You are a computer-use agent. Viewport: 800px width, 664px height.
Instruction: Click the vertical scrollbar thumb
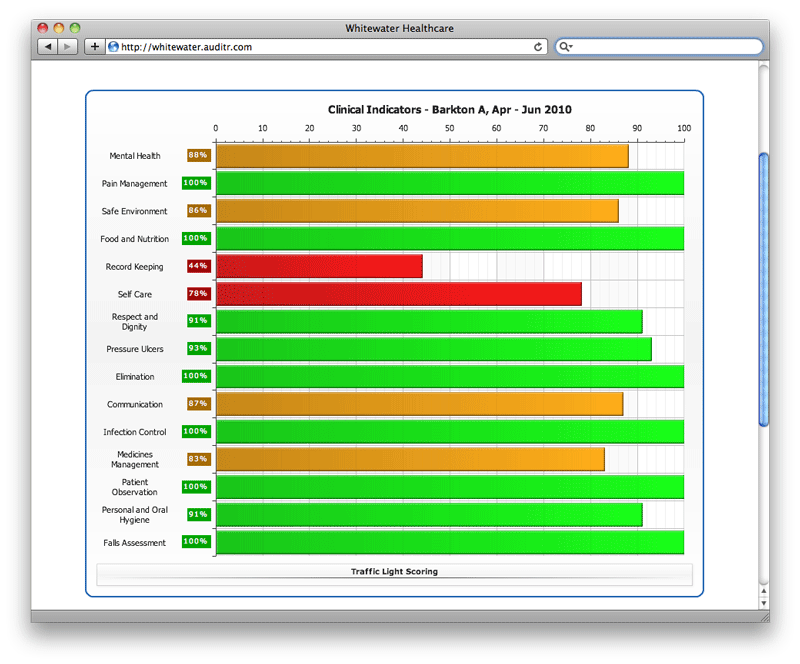(x=764, y=290)
